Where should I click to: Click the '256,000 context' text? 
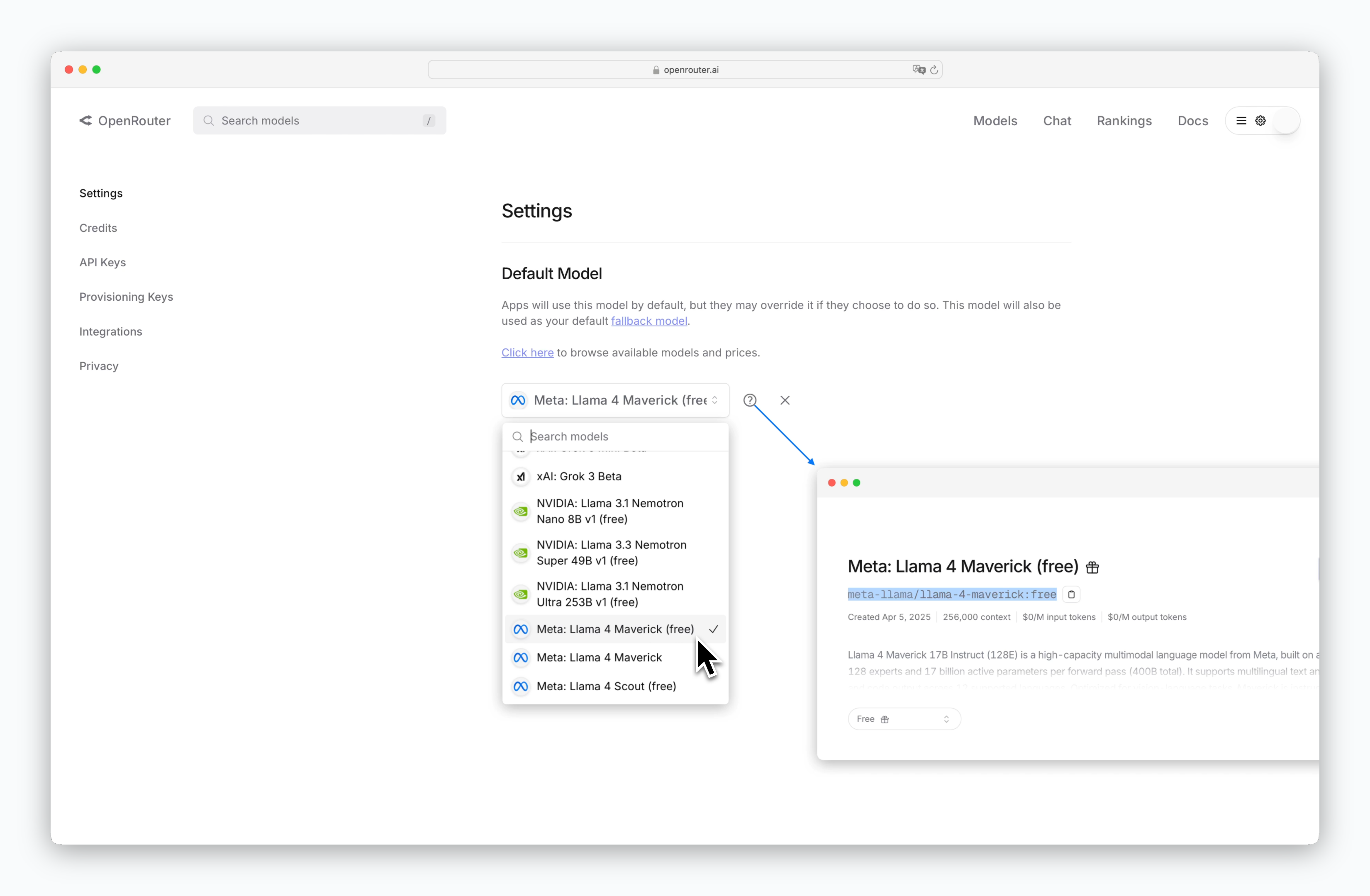click(x=976, y=617)
